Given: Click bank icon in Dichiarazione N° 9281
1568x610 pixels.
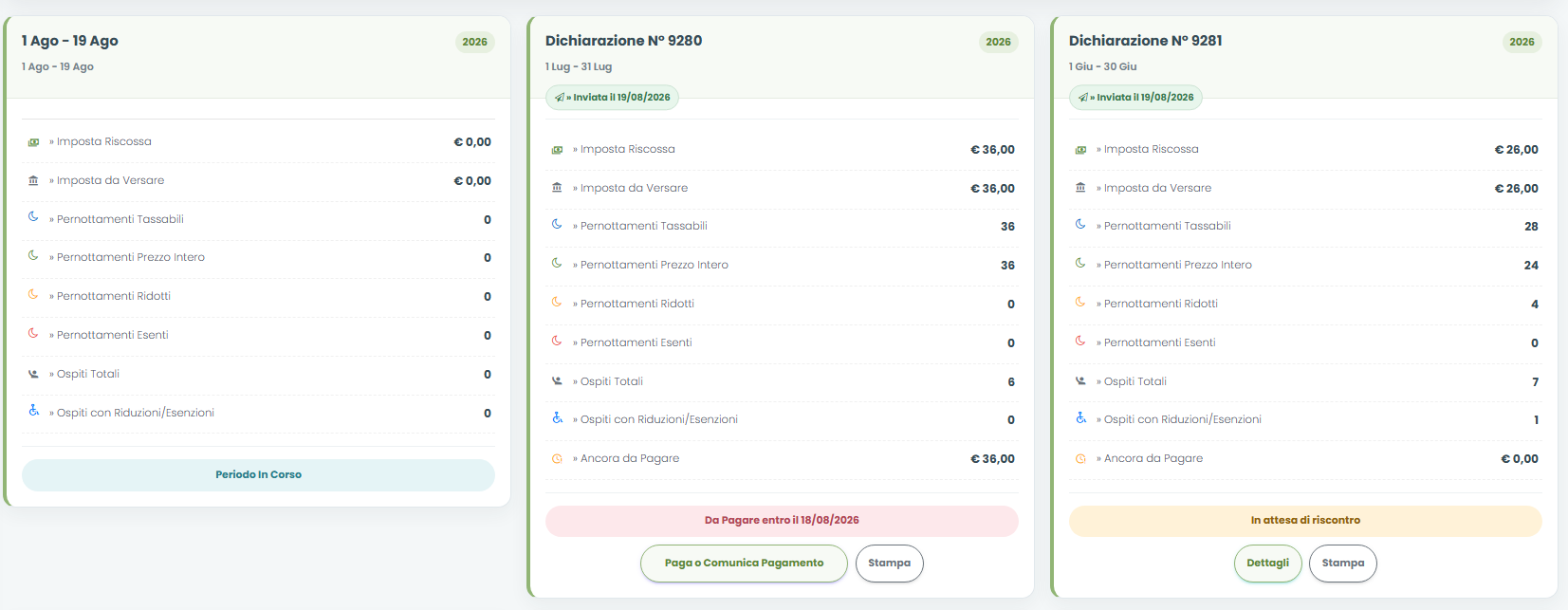Looking at the screenshot, I should click(1080, 188).
